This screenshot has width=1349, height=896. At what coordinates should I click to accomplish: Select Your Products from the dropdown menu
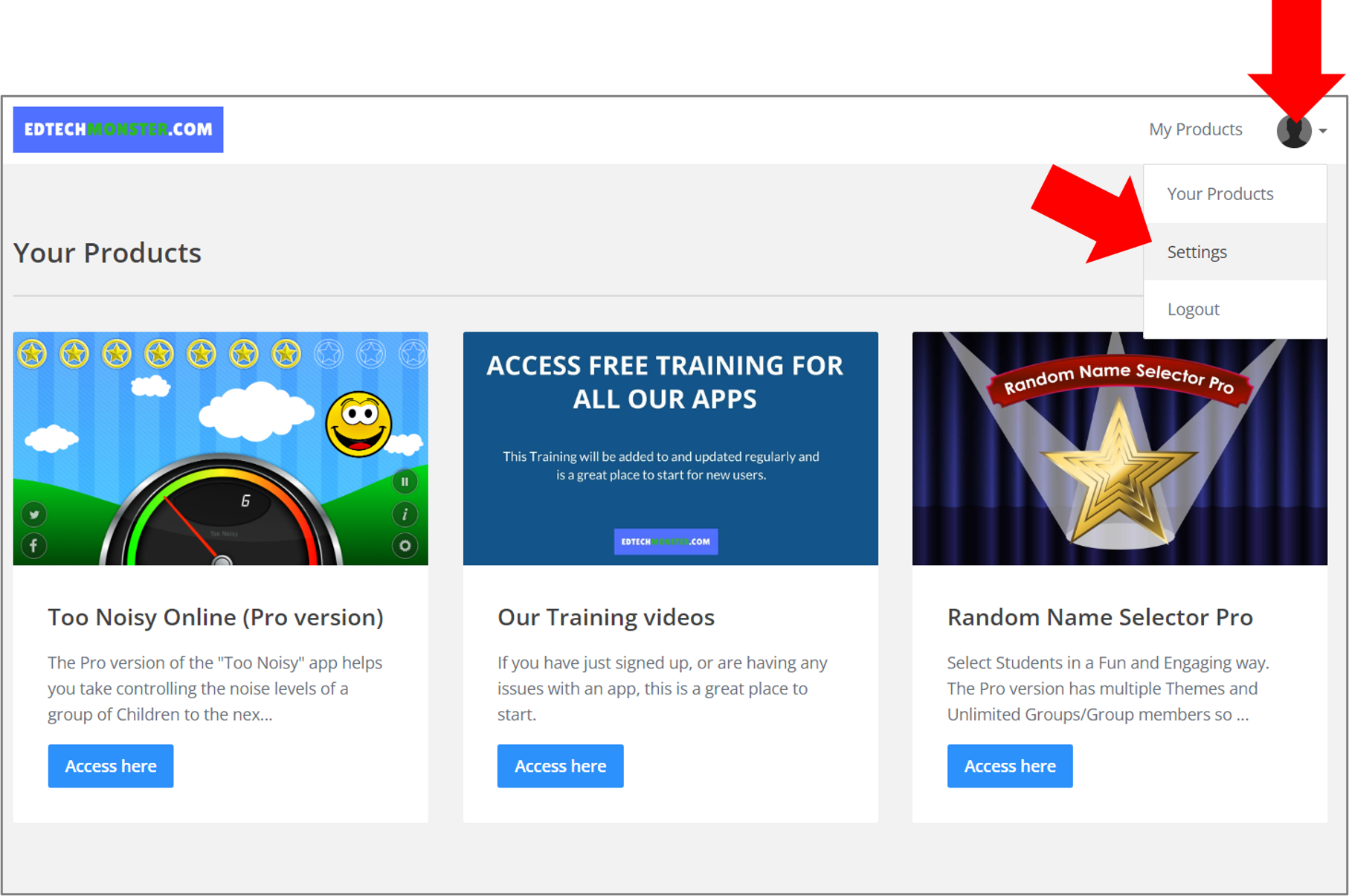click(1234, 194)
